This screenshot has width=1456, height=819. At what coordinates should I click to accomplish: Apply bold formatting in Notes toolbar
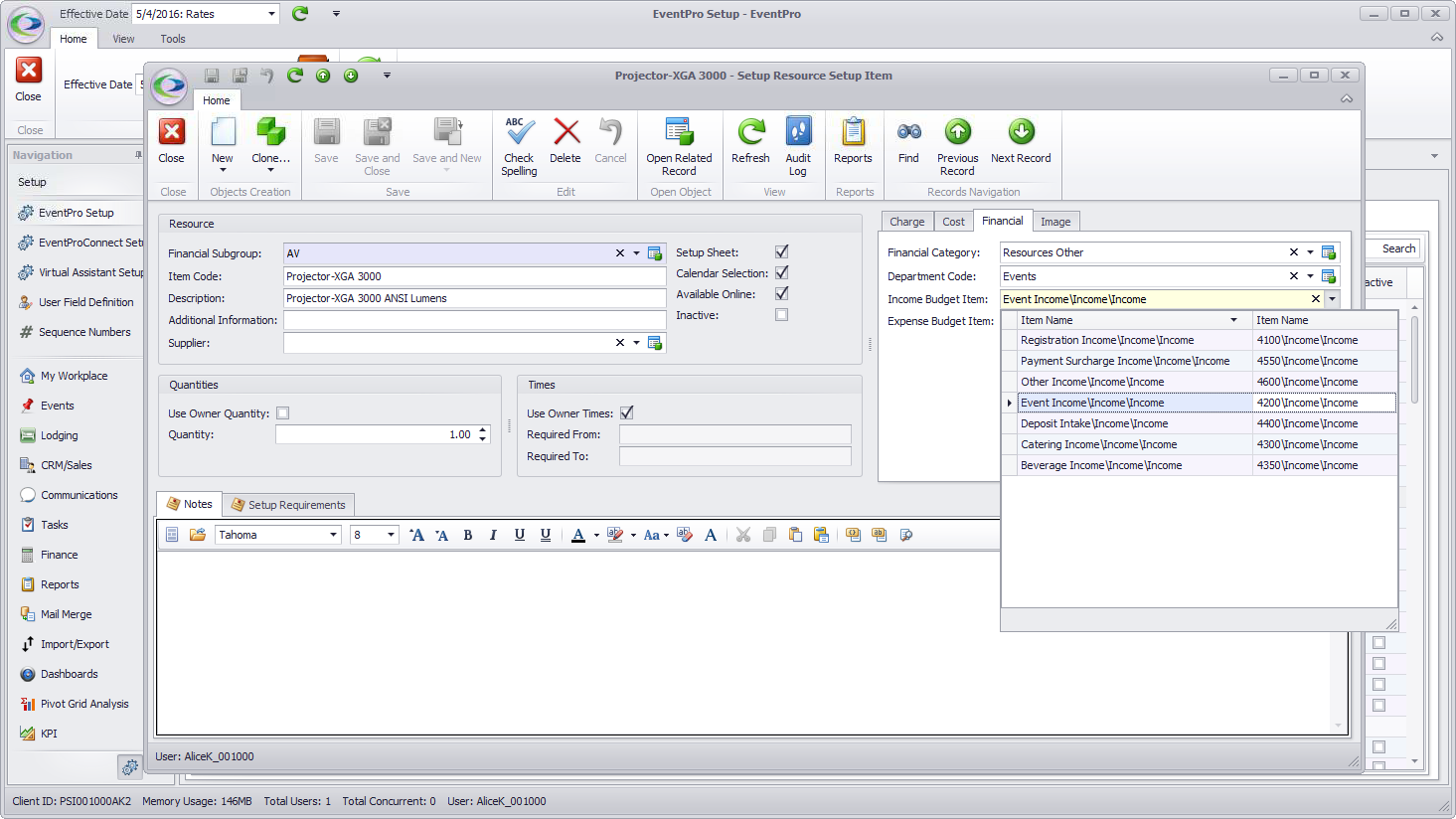468,535
